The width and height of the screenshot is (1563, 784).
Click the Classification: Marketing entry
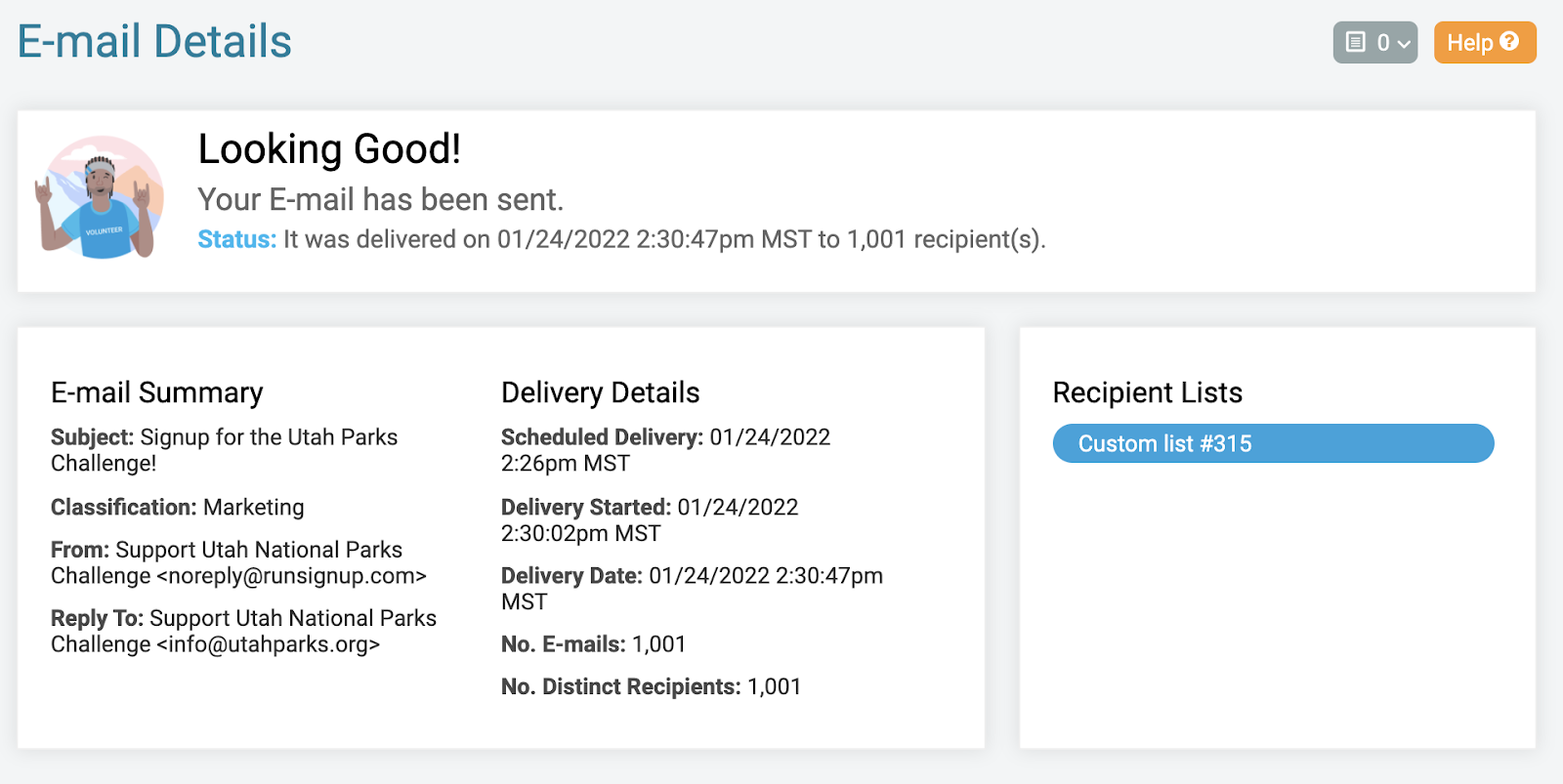click(178, 507)
